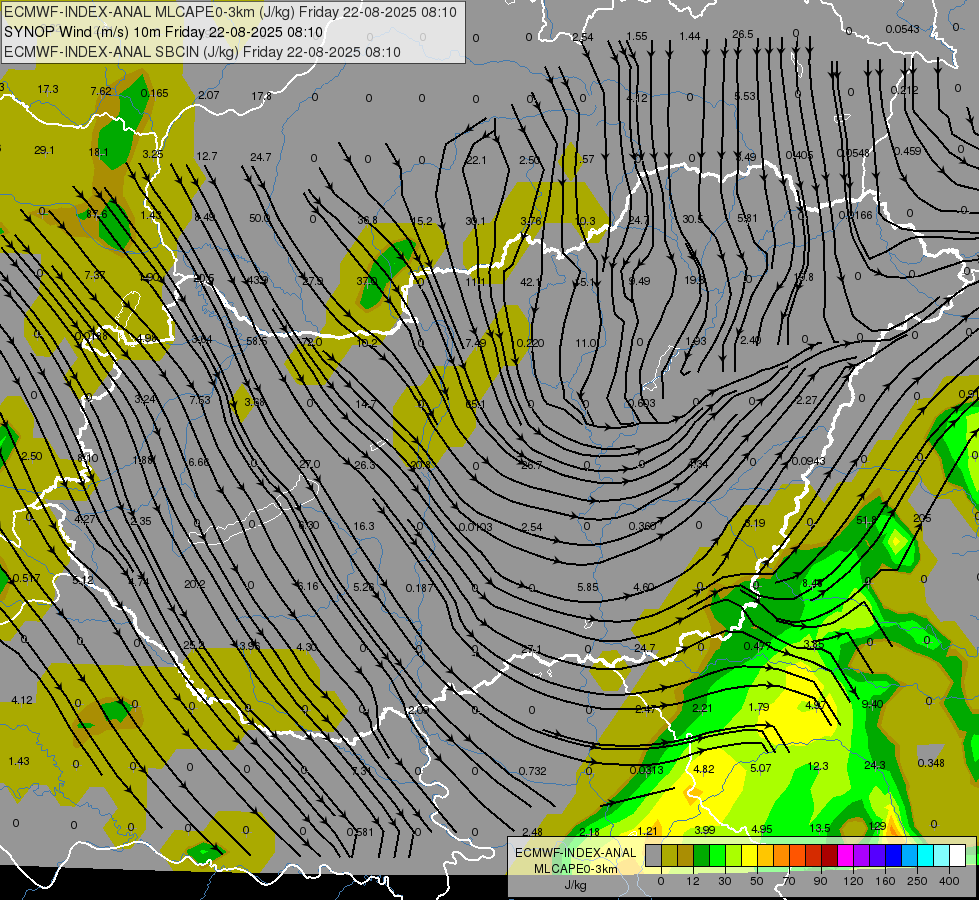Click the legend scale label 160

click(x=885, y=881)
